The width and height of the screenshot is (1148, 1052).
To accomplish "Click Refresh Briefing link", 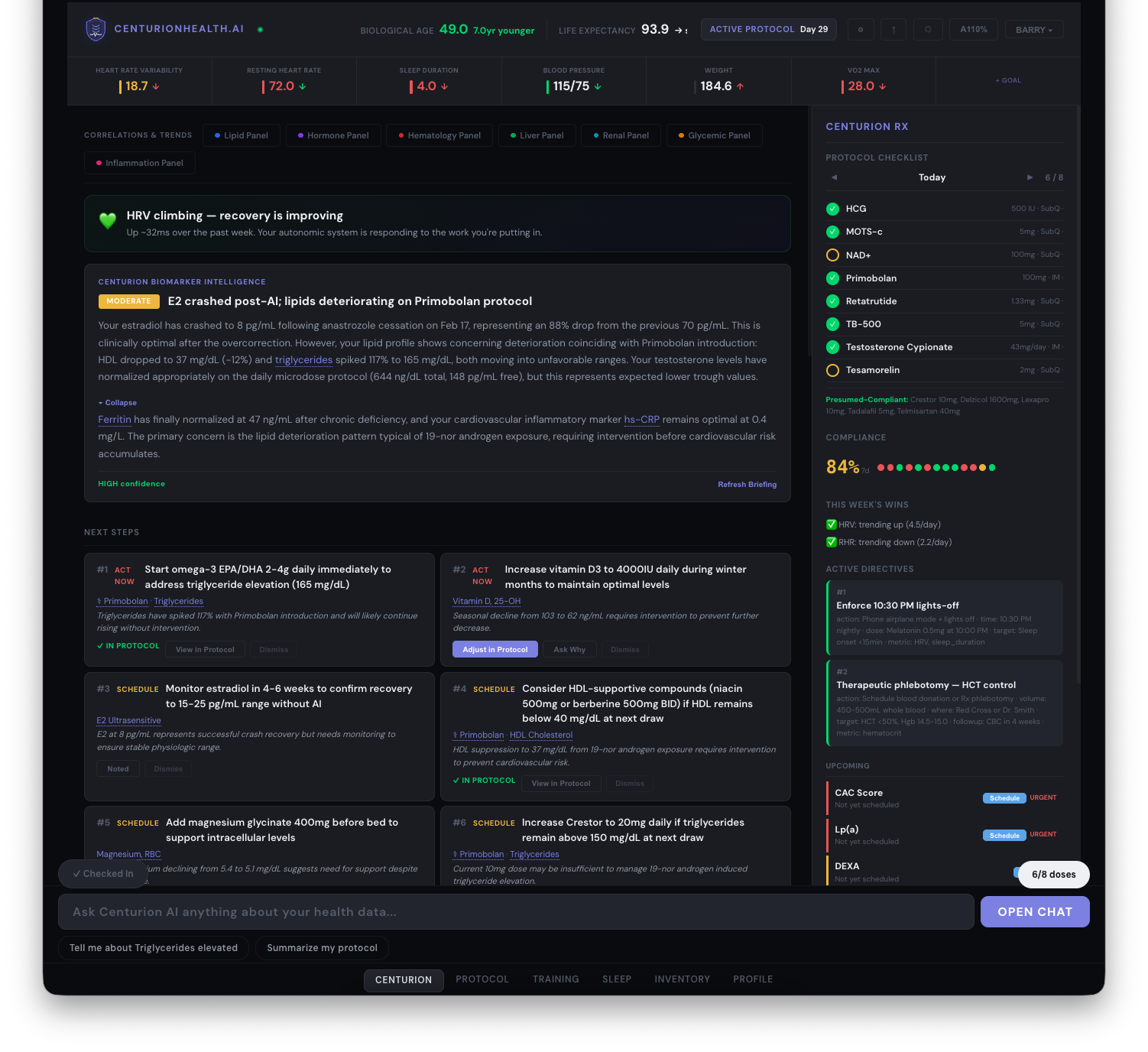I will click(x=747, y=485).
